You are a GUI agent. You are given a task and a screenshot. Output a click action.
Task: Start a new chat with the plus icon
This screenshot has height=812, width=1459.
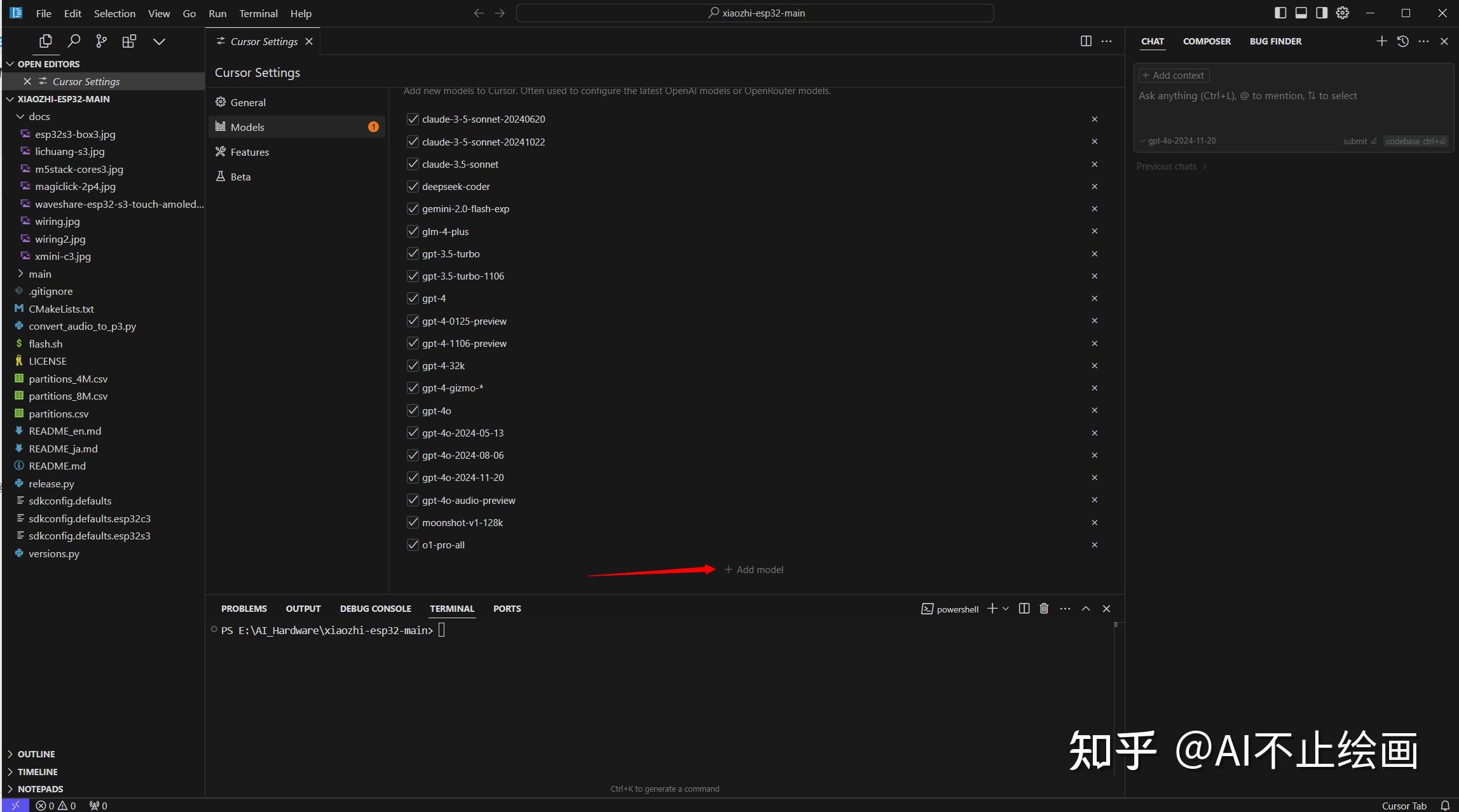click(x=1381, y=41)
